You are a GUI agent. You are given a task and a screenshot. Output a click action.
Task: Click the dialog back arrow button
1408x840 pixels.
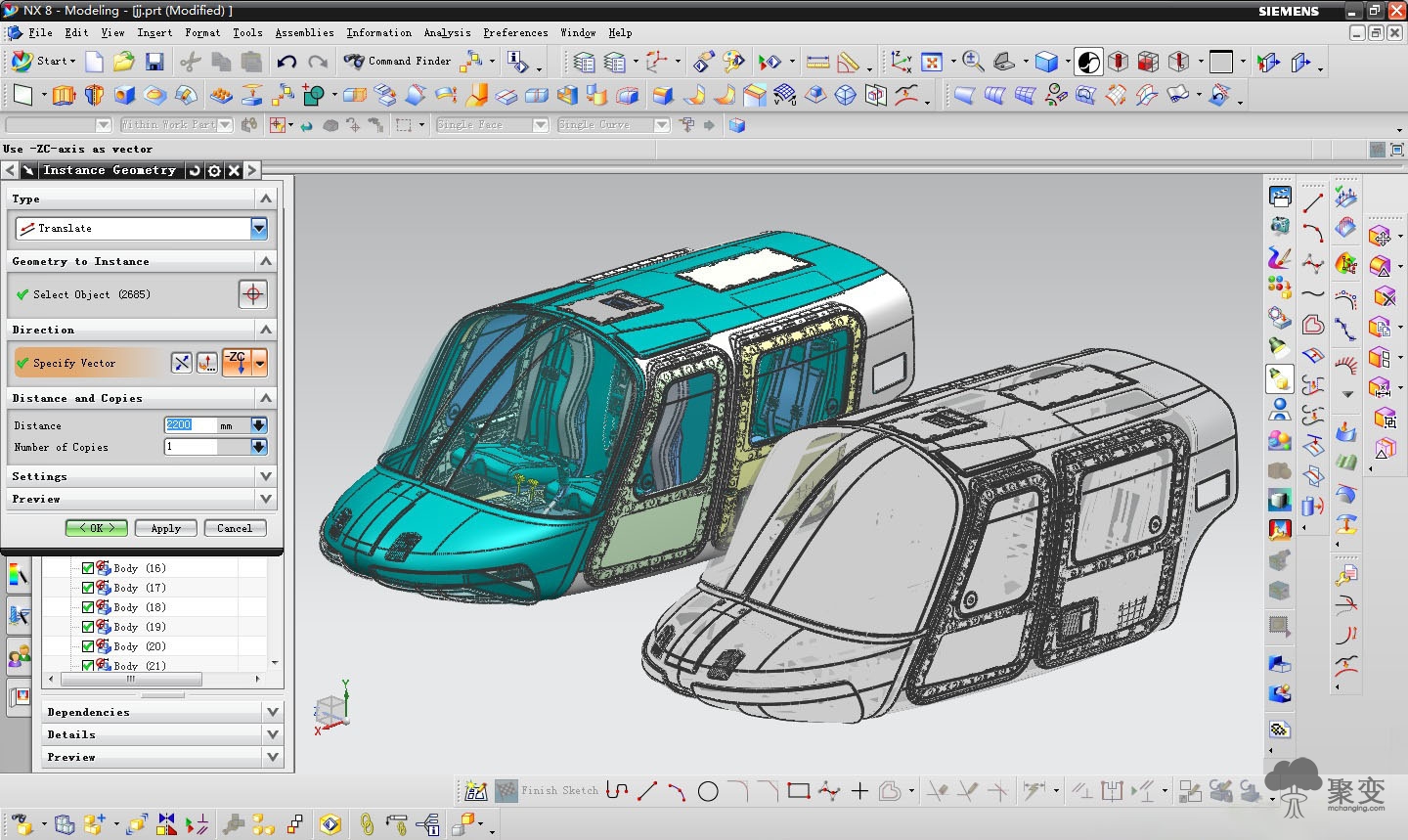10,170
